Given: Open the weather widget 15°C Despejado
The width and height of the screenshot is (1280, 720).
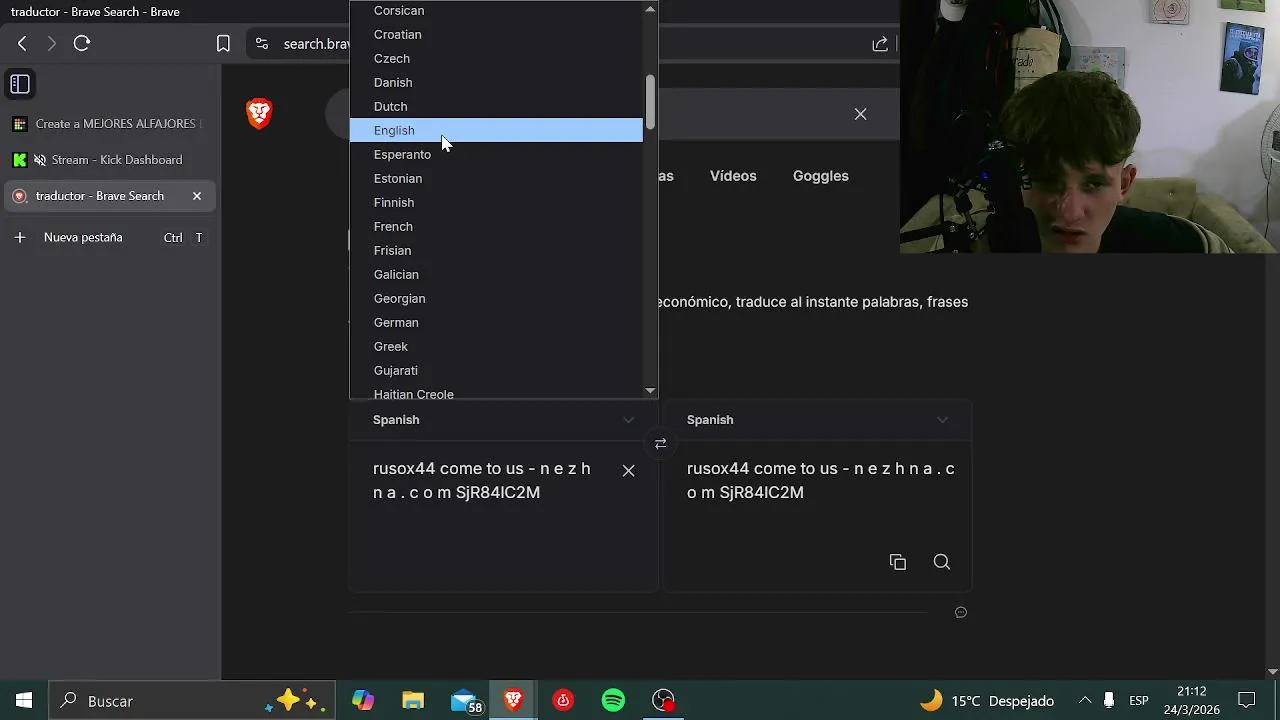Looking at the screenshot, I should point(987,701).
